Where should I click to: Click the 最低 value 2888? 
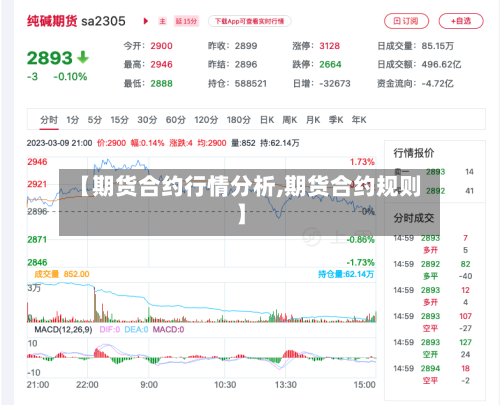161,83
